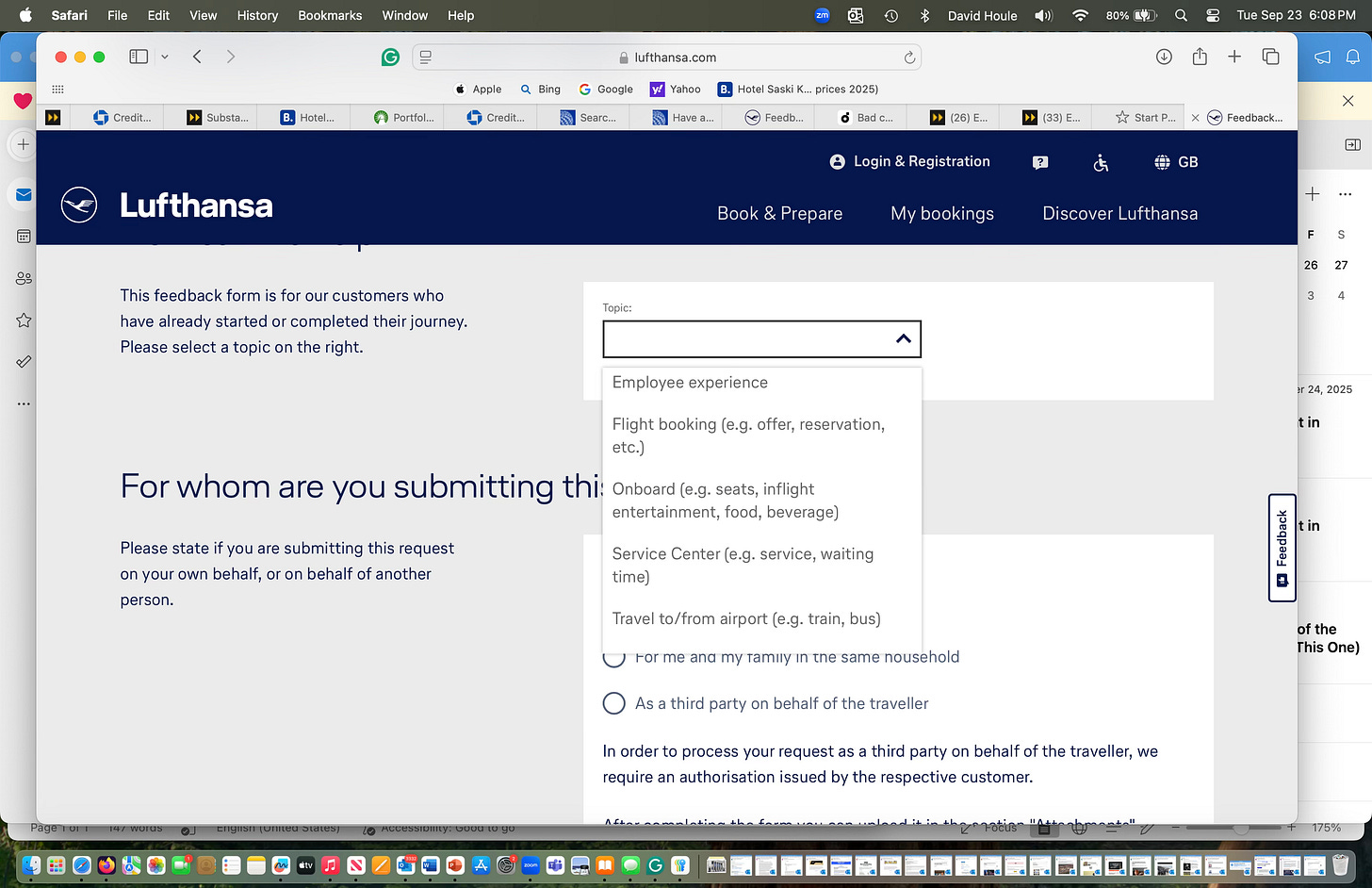1372x888 pixels.
Task: Open a new tab with the plus icon
Action: coord(1234,57)
